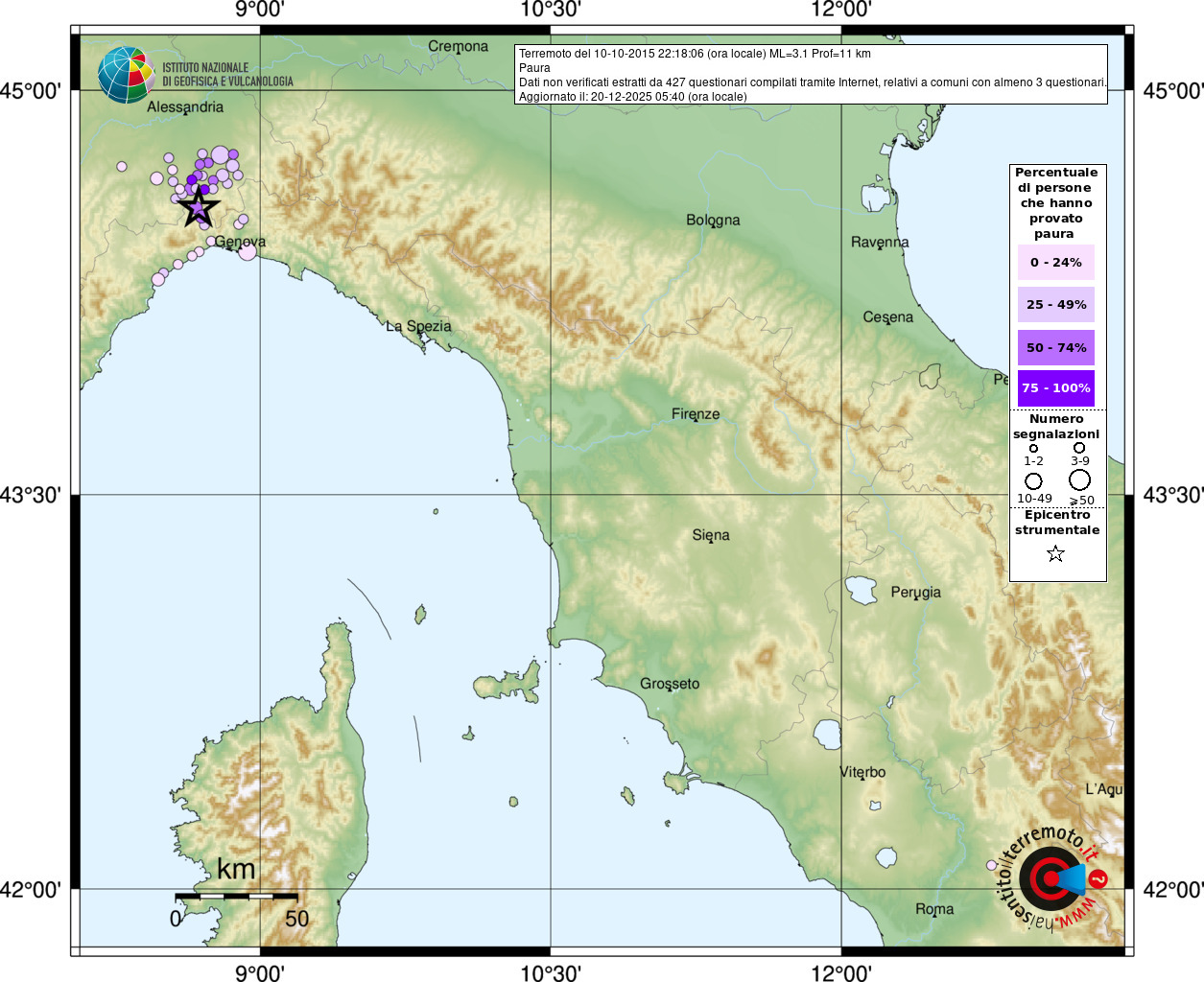Click the Bologna city label
The height and width of the screenshot is (982, 1204).
[x=713, y=220]
